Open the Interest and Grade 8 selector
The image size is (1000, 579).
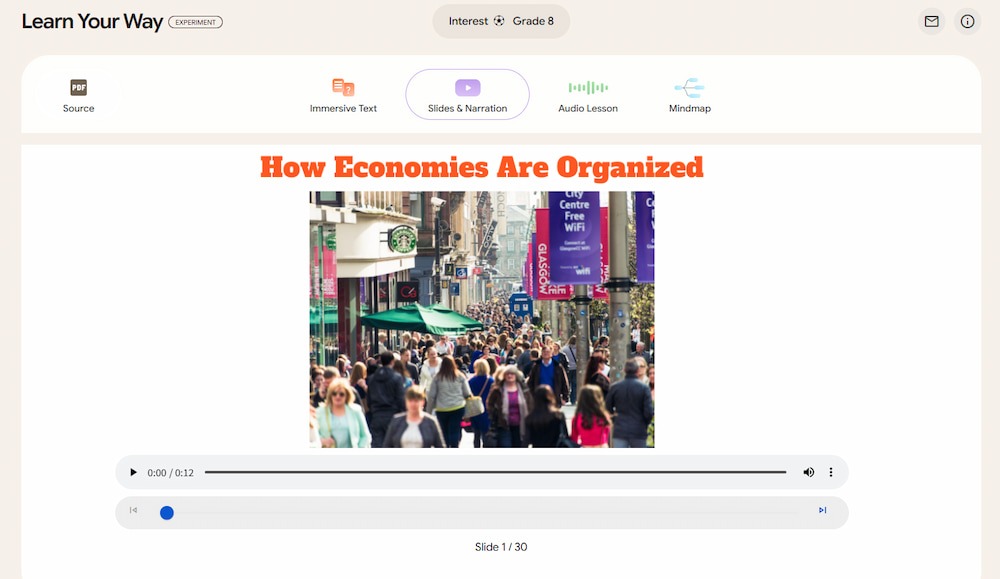pos(501,21)
